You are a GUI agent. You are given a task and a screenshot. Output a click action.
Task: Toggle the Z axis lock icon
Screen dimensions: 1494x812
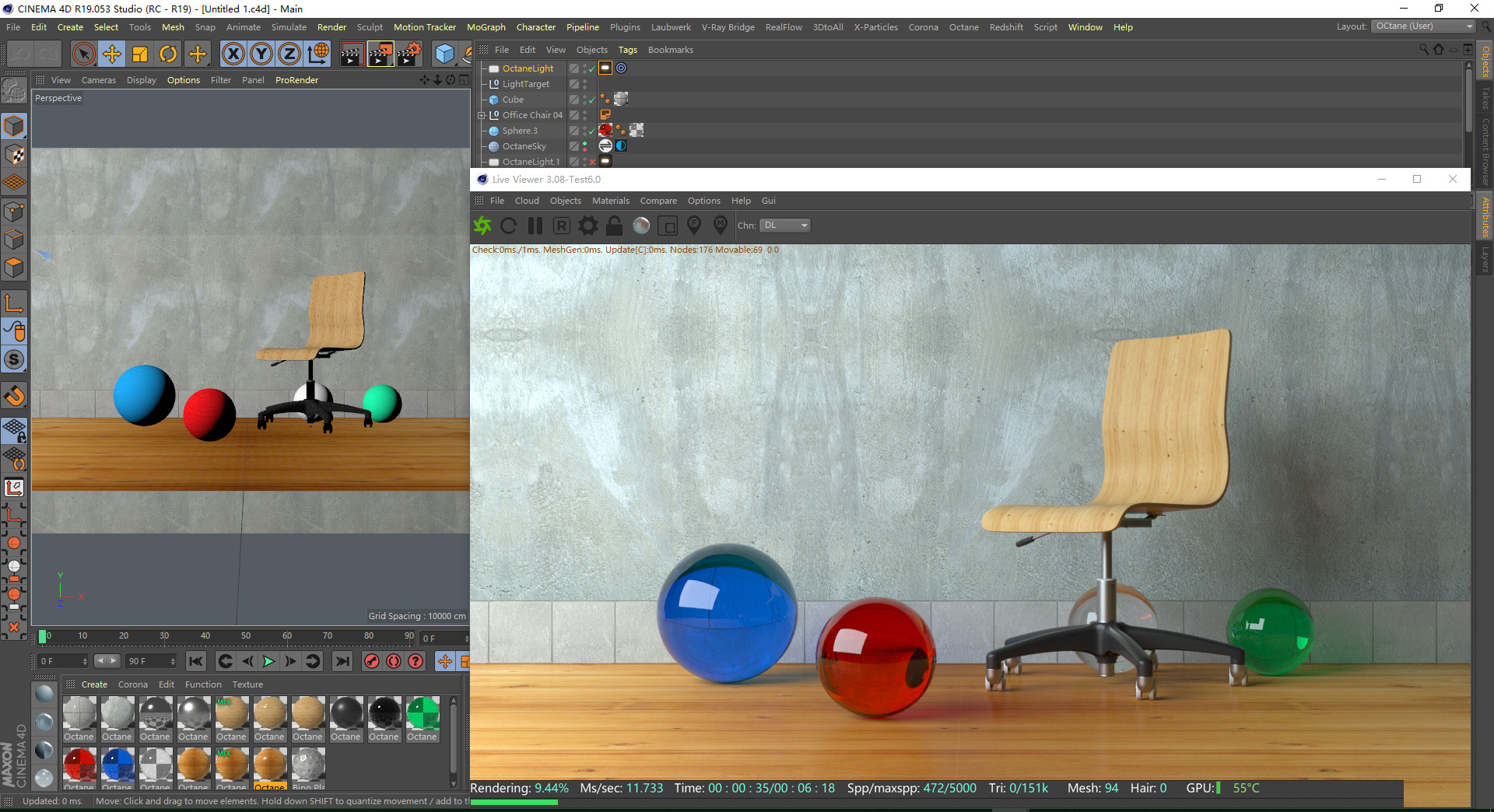[289, 54]
